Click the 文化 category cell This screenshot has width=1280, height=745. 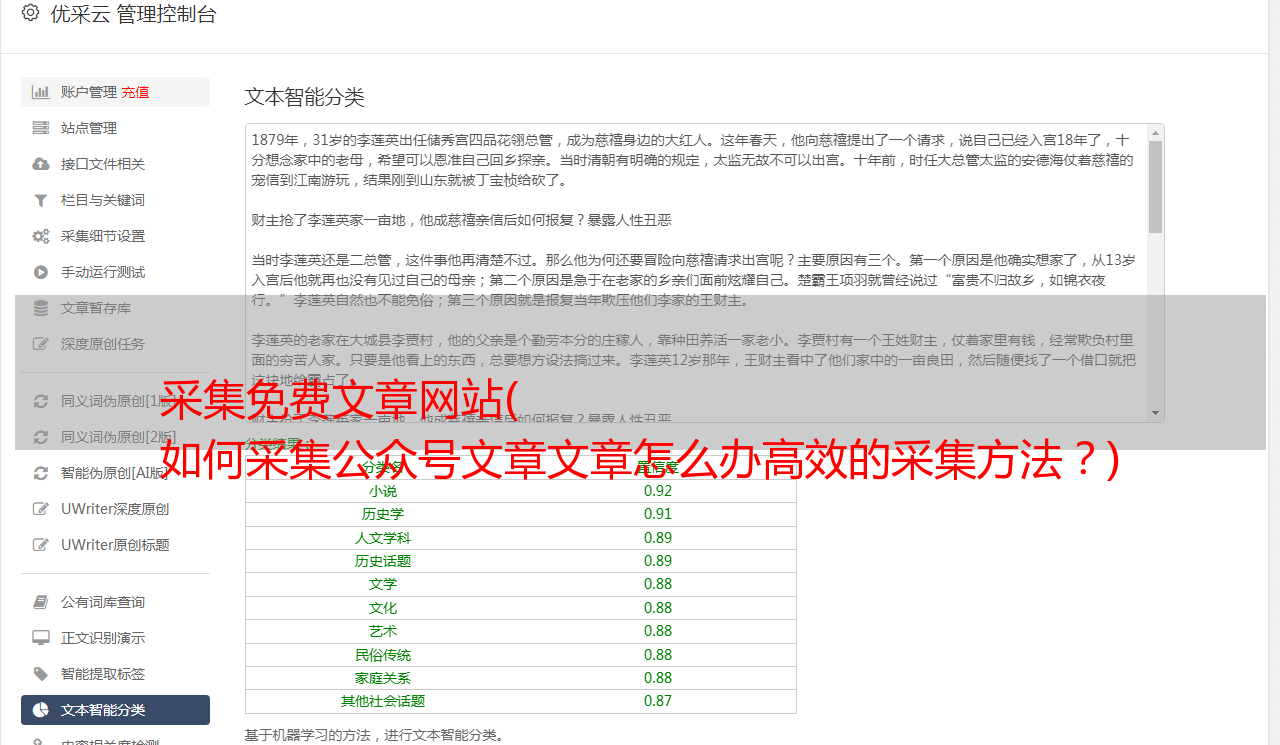coord(383,608)
